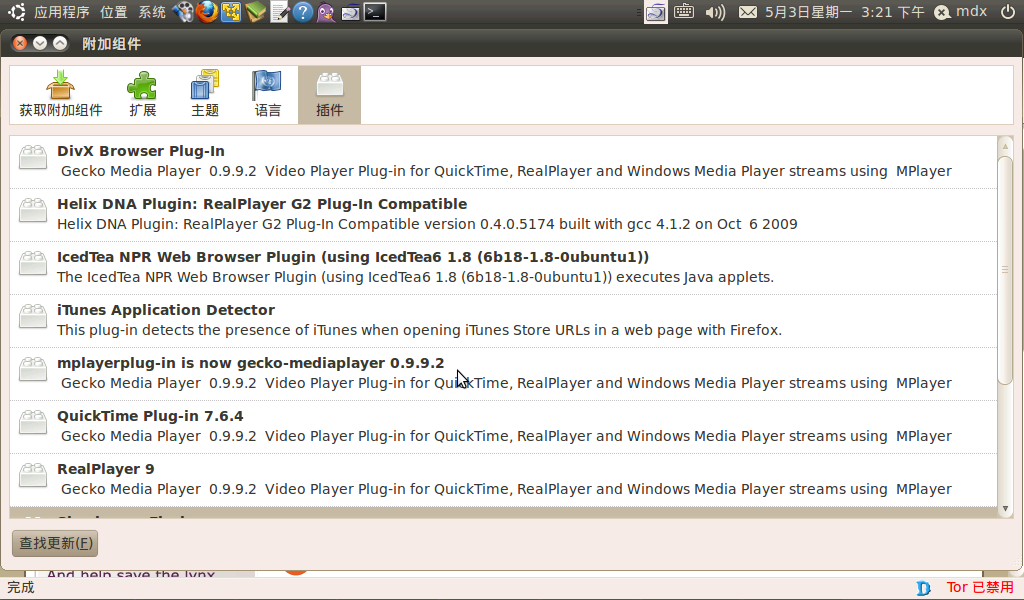Click the Ubuntu logo in the panel
The image size is (1024, 600).
[x=17, y=12]
